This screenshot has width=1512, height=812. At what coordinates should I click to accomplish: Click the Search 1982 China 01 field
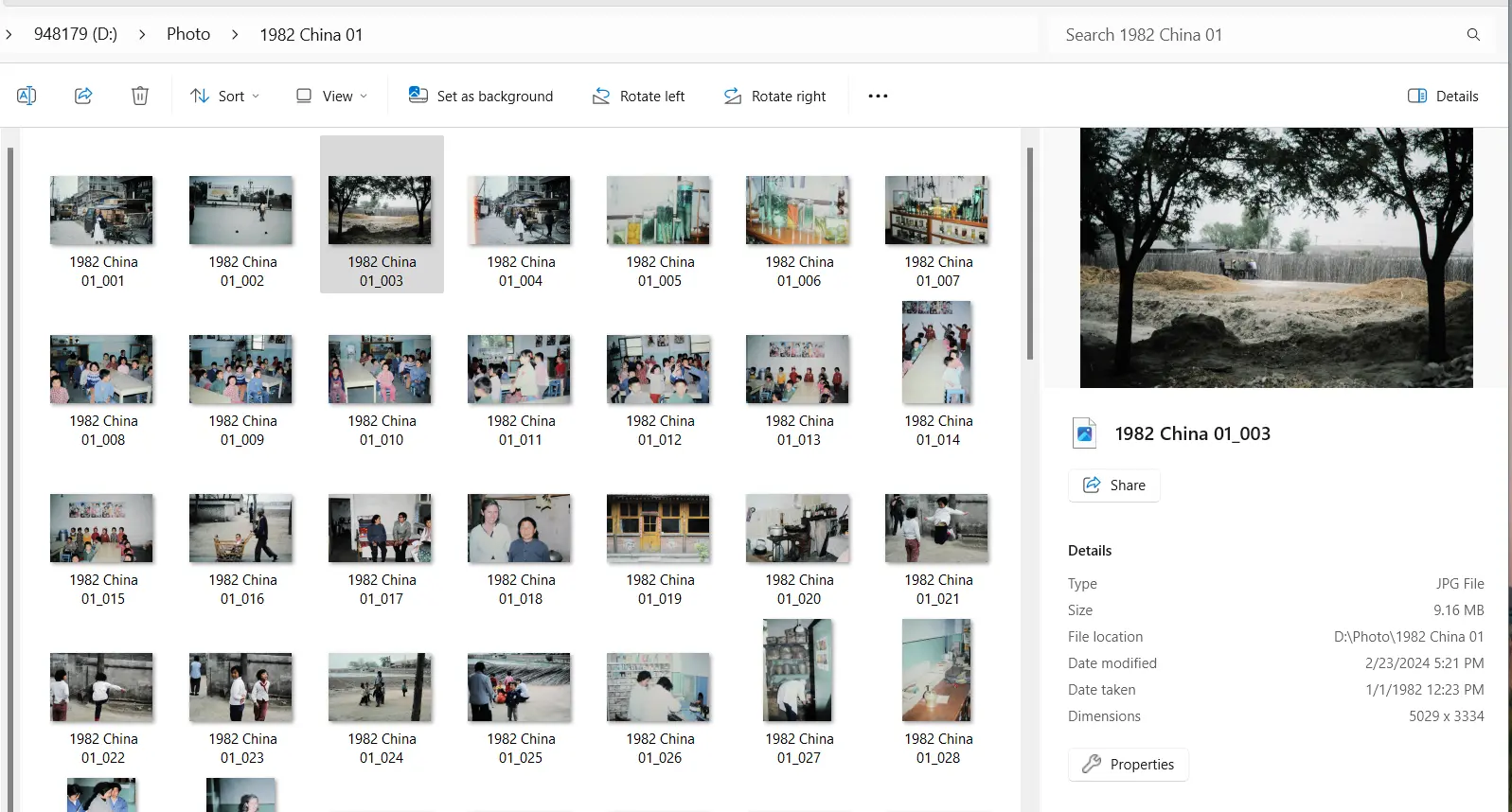tap(1259, 35)
